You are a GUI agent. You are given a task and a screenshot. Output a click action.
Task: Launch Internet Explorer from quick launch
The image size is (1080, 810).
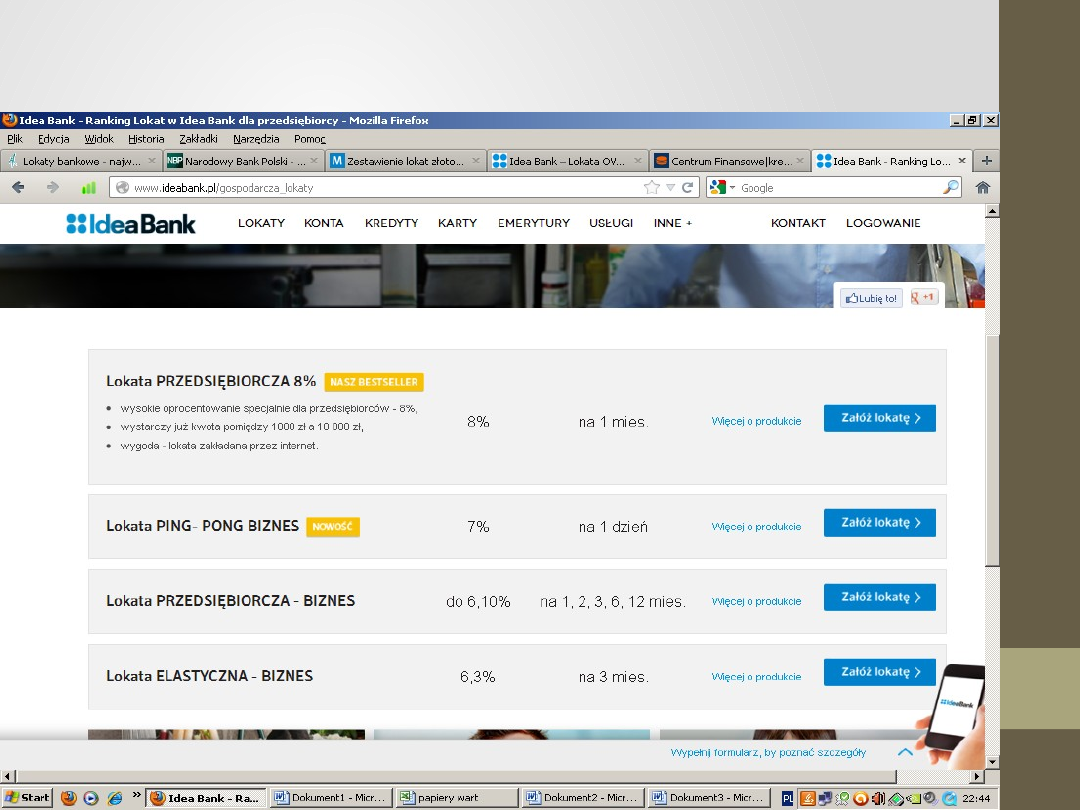click(114, 798)
